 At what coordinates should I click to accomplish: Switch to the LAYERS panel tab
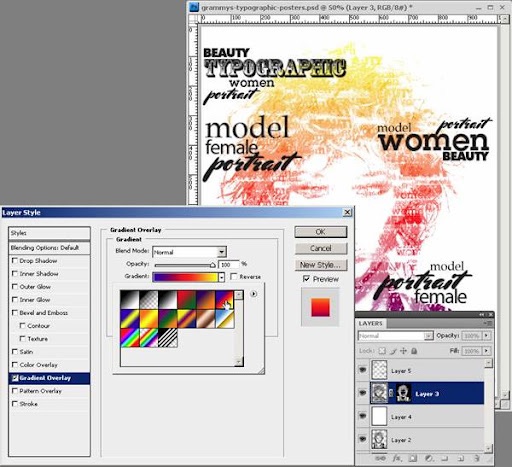(370, 323)
